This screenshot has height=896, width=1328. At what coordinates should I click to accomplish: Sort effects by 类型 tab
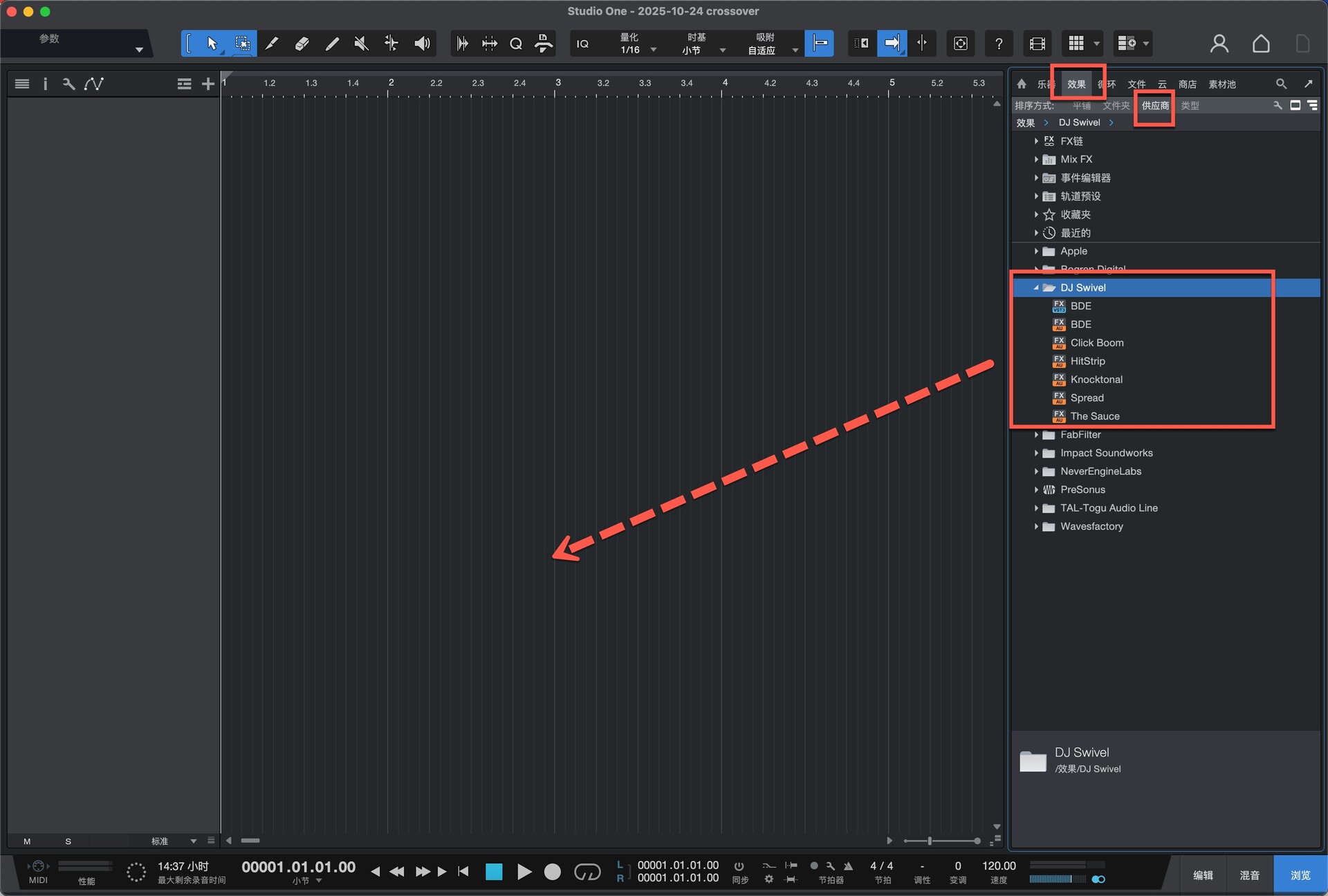(1190, 105)
